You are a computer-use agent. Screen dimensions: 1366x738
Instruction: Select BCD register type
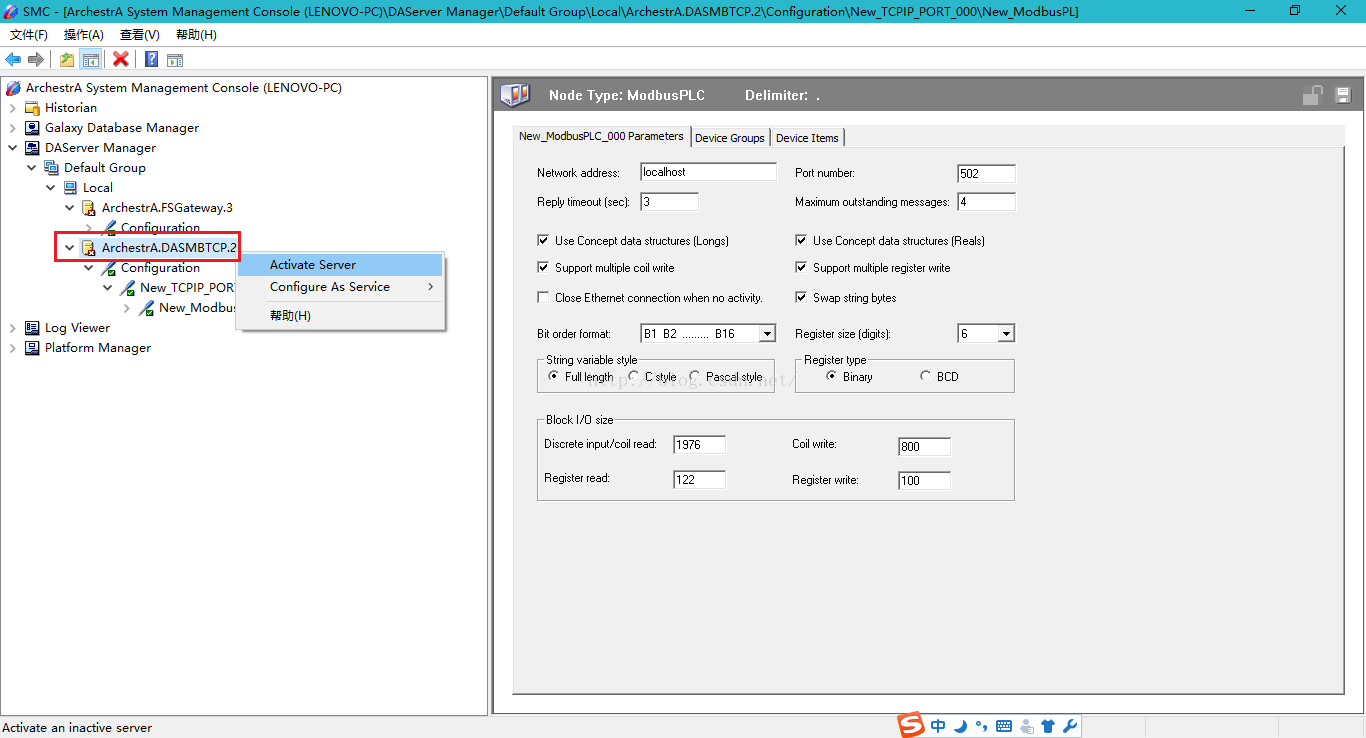(926, 377)
